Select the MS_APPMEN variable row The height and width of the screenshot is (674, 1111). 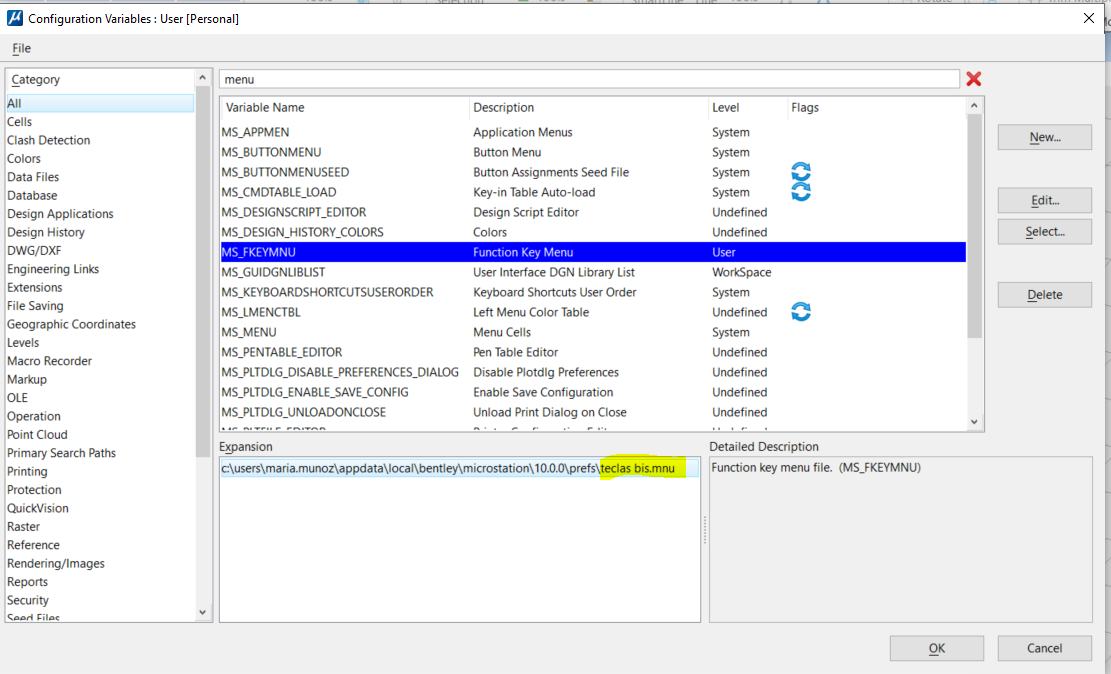pyautogui.click(x=593, y=133)
